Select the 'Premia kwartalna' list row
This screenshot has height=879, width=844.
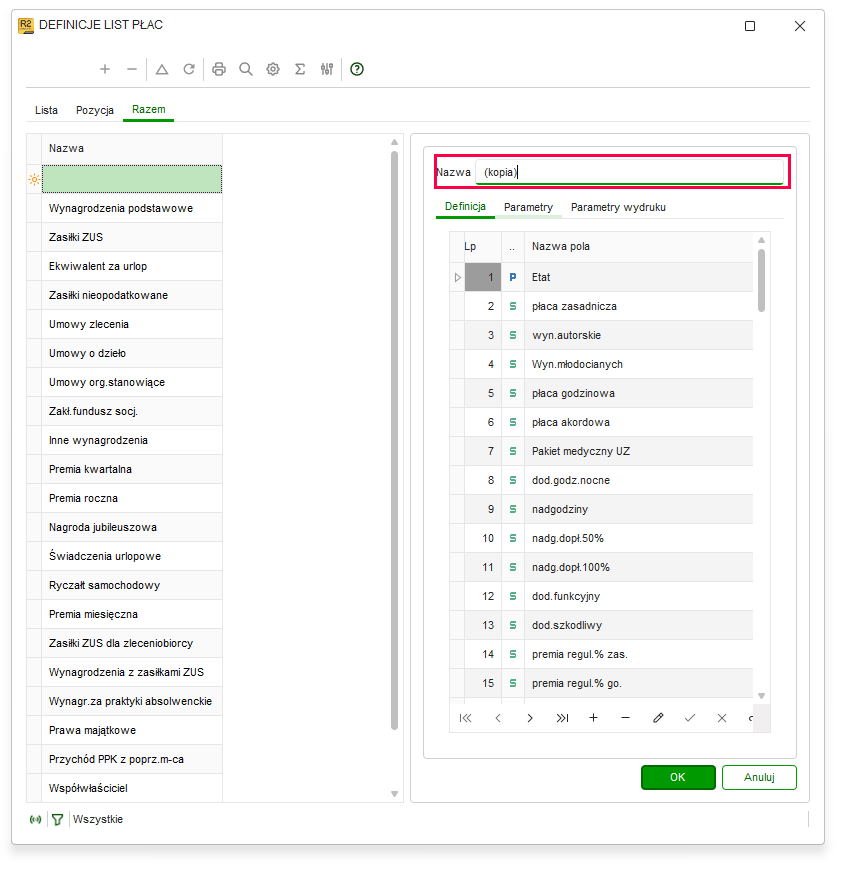point(132,470)
